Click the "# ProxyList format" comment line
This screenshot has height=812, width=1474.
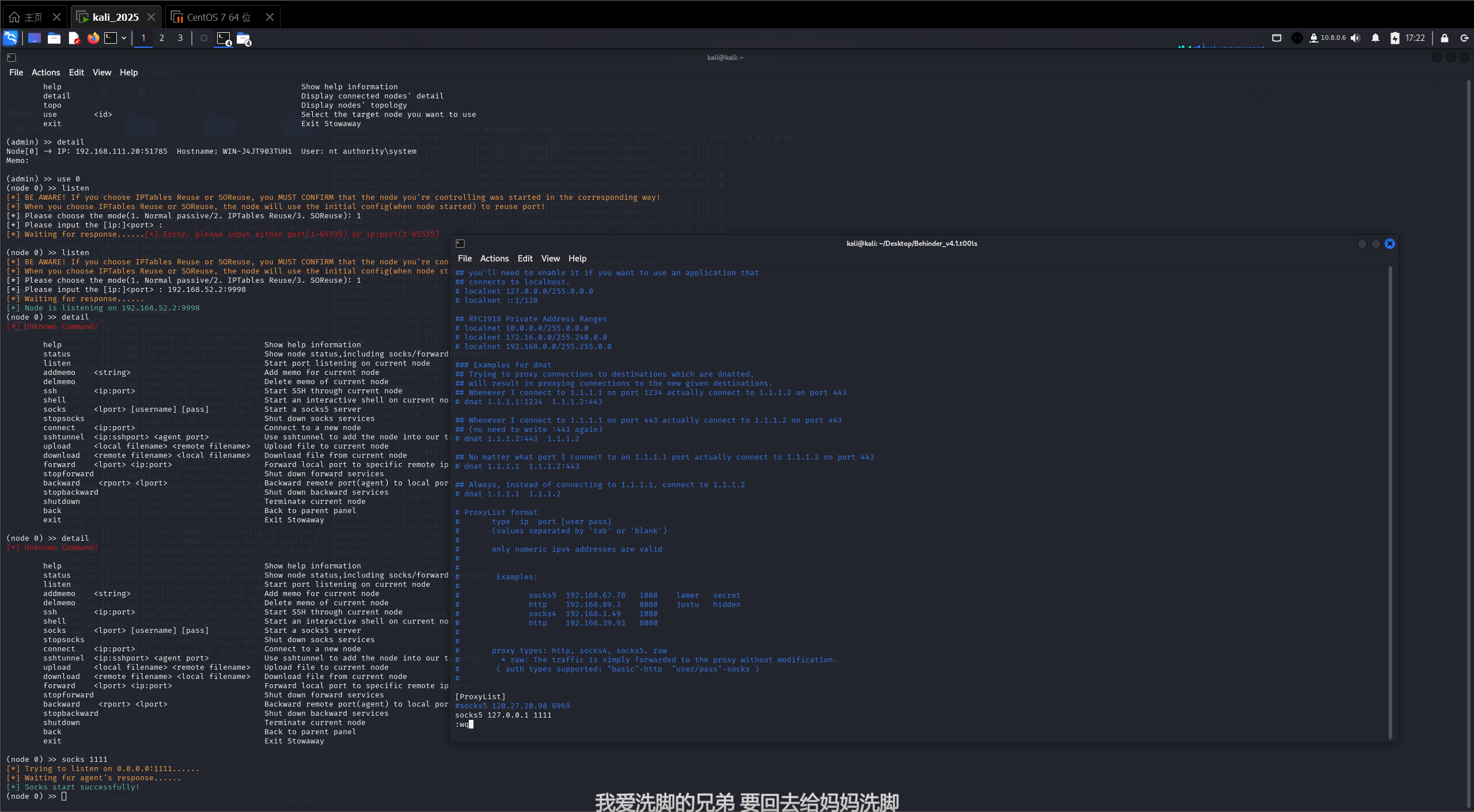click(497, 513)
